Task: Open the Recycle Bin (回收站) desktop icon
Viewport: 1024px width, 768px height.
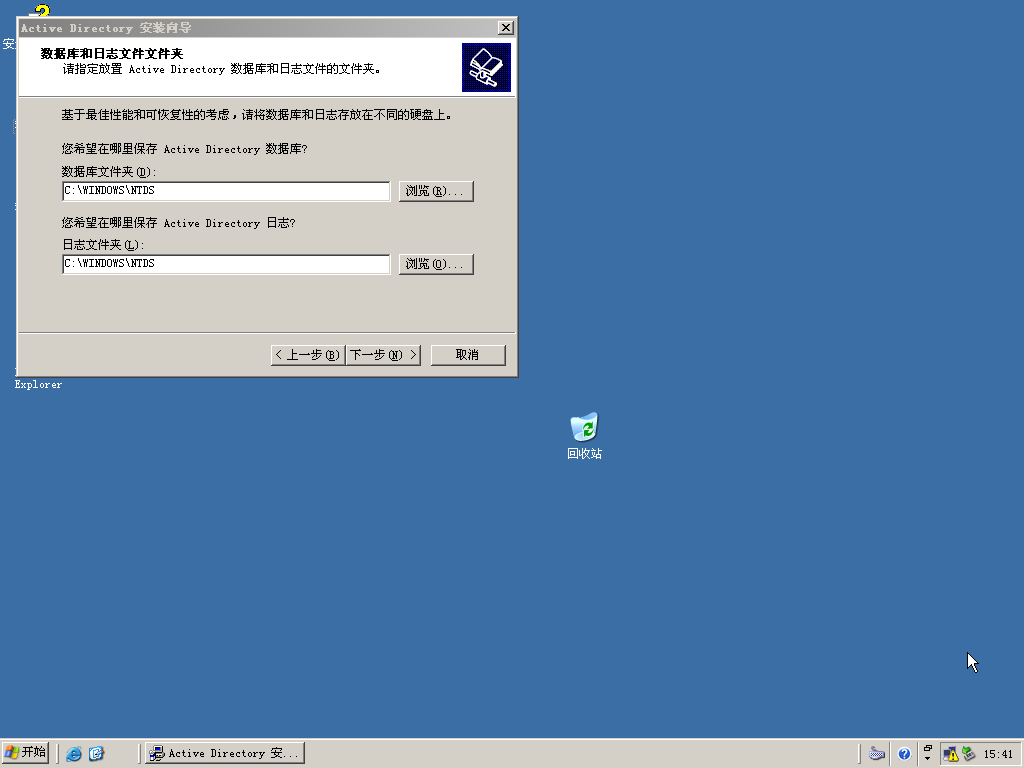Action: click(584, 436)
